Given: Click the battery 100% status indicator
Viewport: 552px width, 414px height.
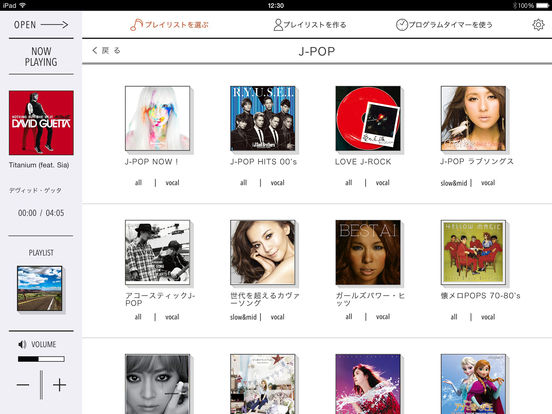Looking at the screenshot, I should tap(532, 5).
